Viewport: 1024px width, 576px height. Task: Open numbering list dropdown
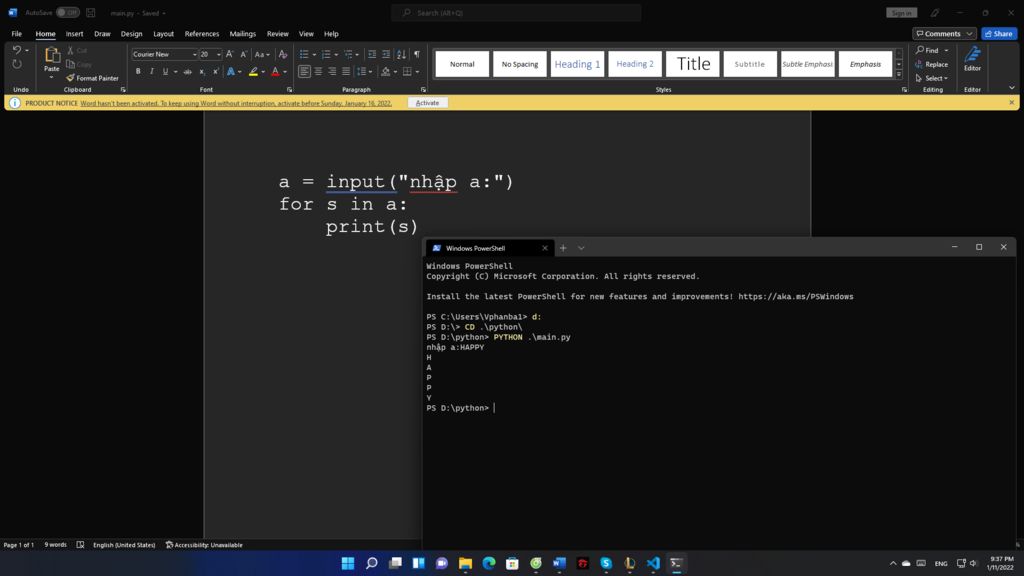pyautogui.click(x=336, y=54)
